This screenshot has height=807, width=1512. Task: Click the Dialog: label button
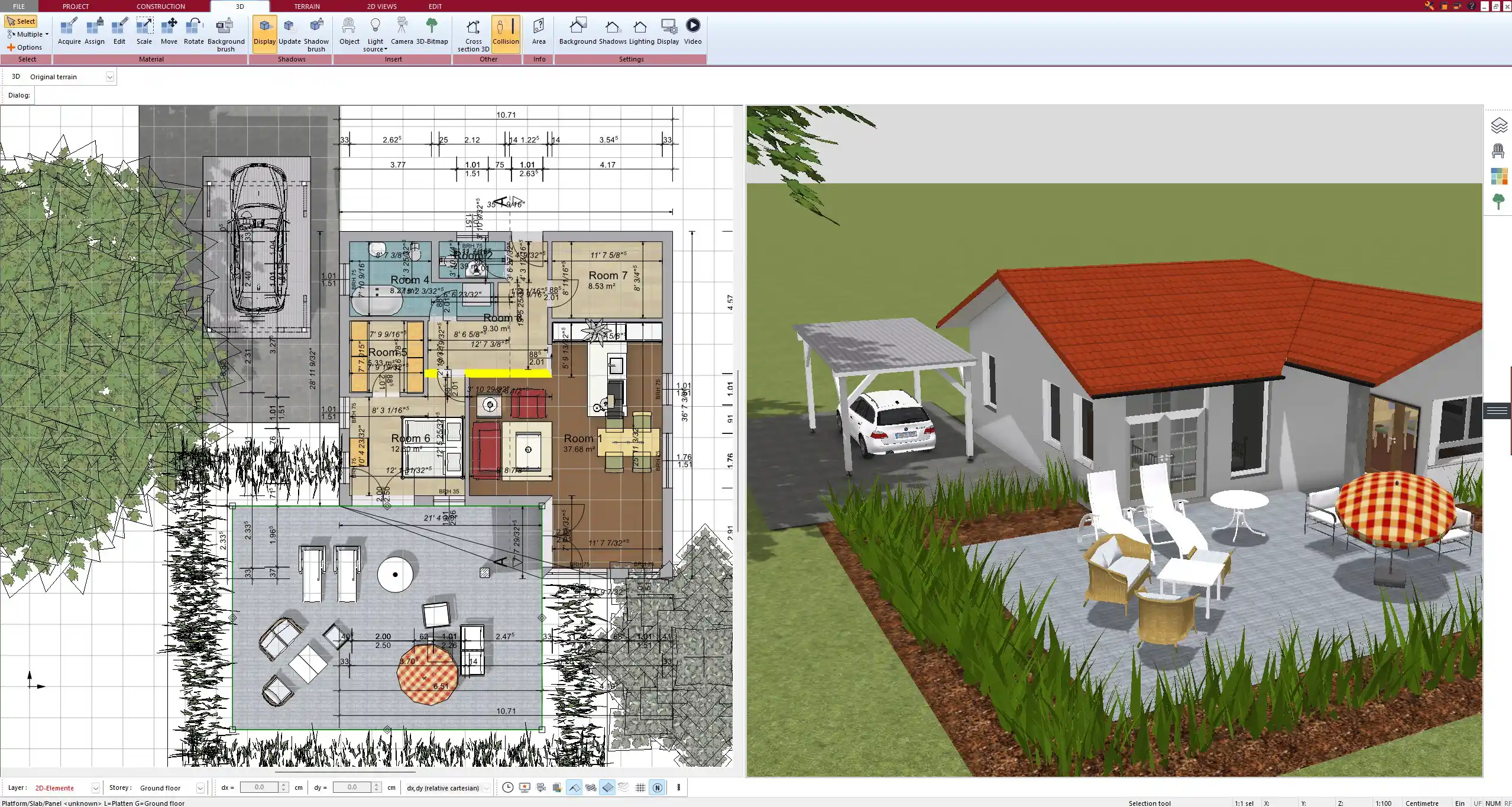(x=19, y=95)
